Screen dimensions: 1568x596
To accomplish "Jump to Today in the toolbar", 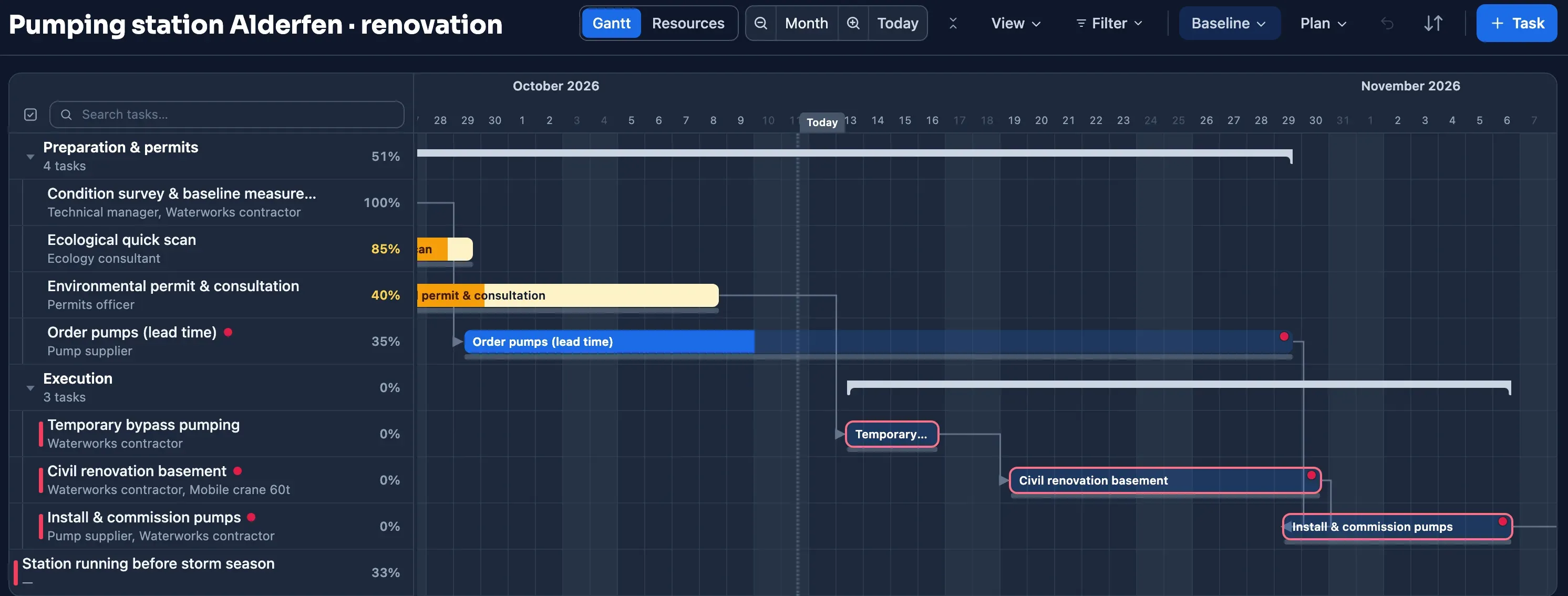I will [897, 23].
